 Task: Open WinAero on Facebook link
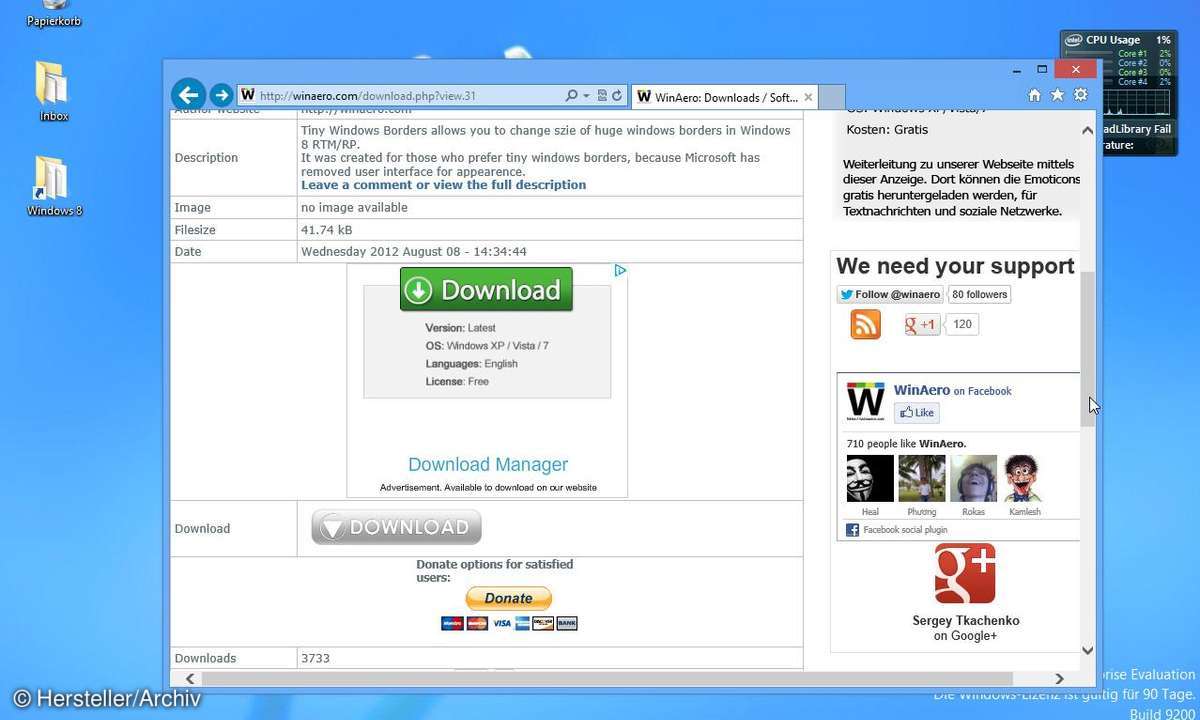click(952, 390)
